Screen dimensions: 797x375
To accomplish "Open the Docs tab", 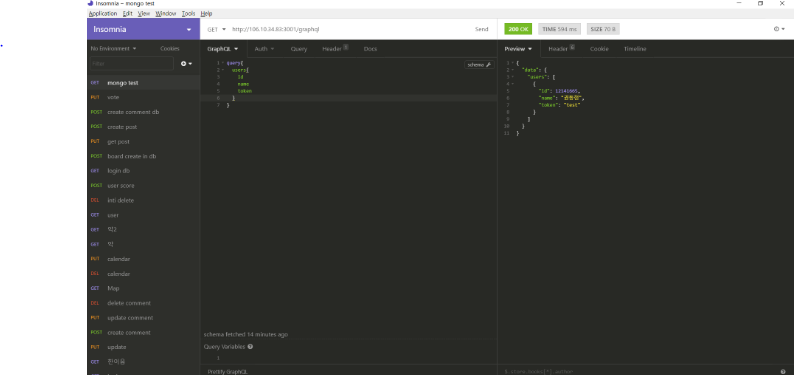I will pos(370,49).
